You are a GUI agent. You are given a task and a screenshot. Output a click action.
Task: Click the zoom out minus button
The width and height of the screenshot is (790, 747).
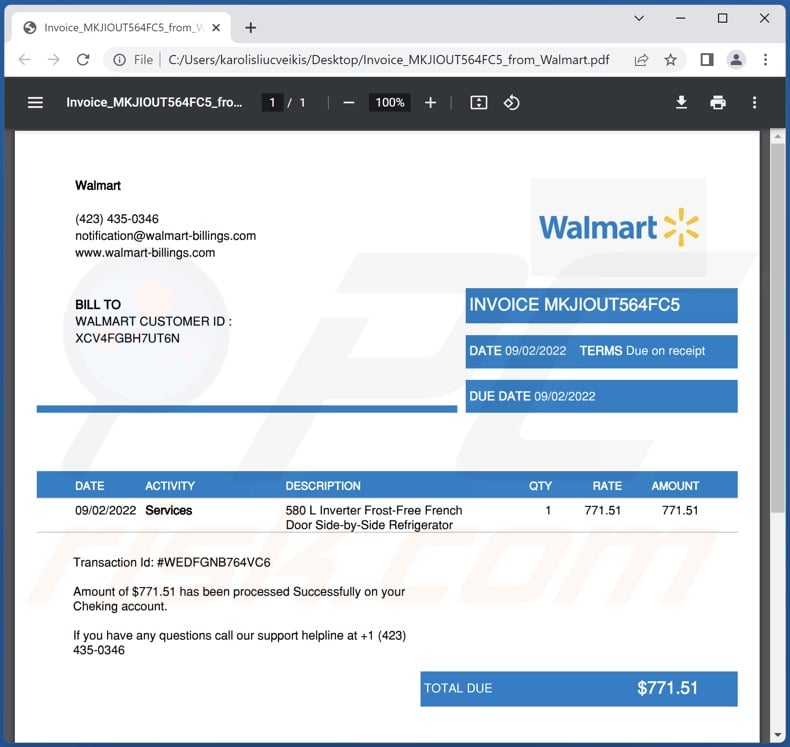coord(349,103)
